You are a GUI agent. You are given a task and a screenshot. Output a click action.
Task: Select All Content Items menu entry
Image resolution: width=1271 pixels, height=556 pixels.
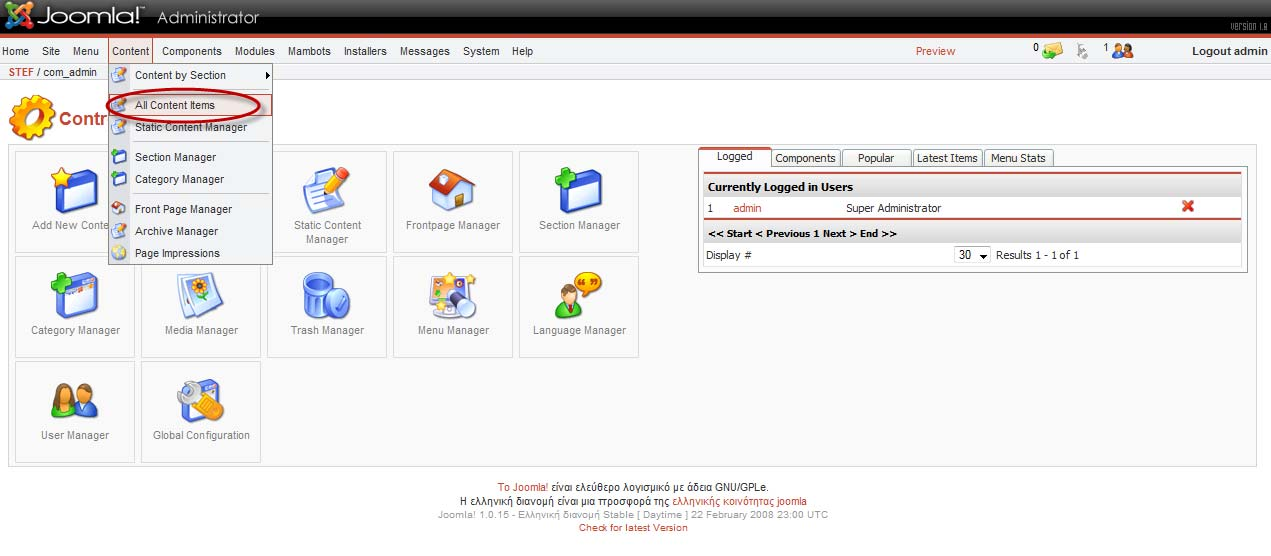pyautogui.click(x=190, y=105)
